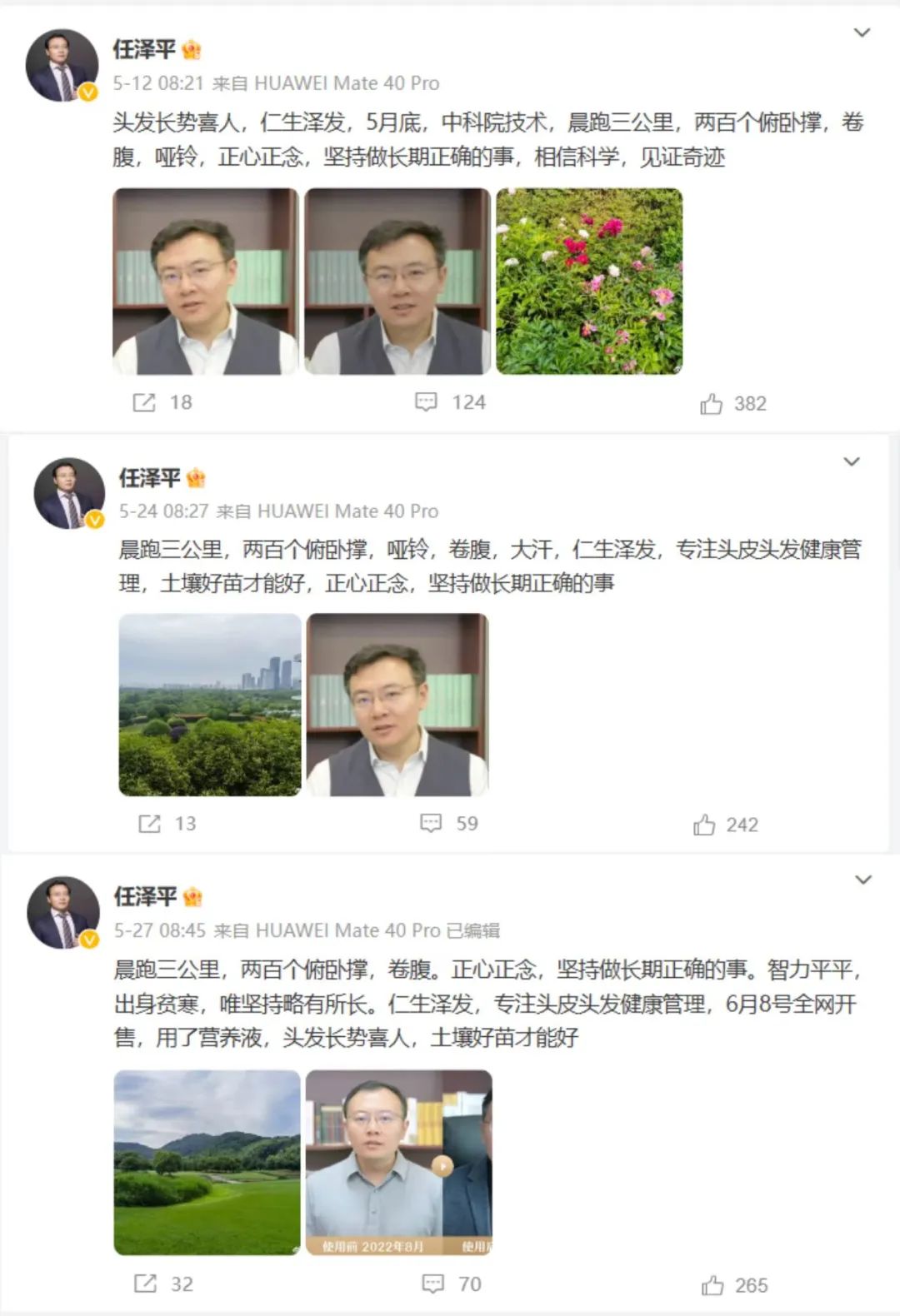Expand the chevron menu on the 5-27 post
Screen dimensions: 900x1316
point(863,880)
